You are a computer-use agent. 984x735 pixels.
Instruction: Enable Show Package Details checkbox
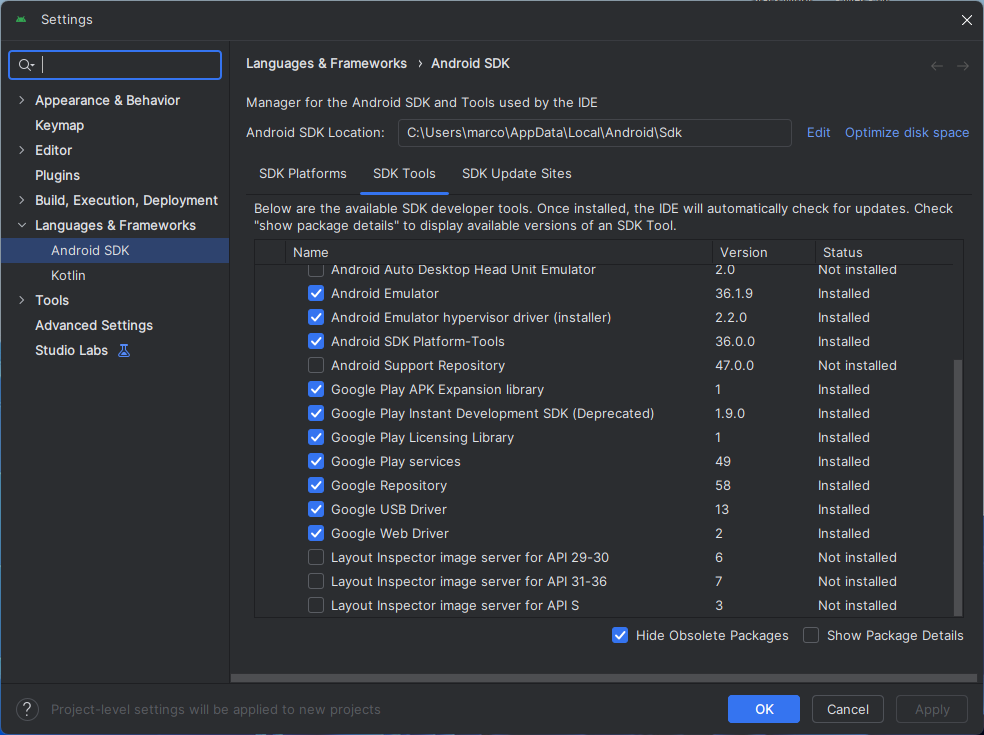pos(811,635)
